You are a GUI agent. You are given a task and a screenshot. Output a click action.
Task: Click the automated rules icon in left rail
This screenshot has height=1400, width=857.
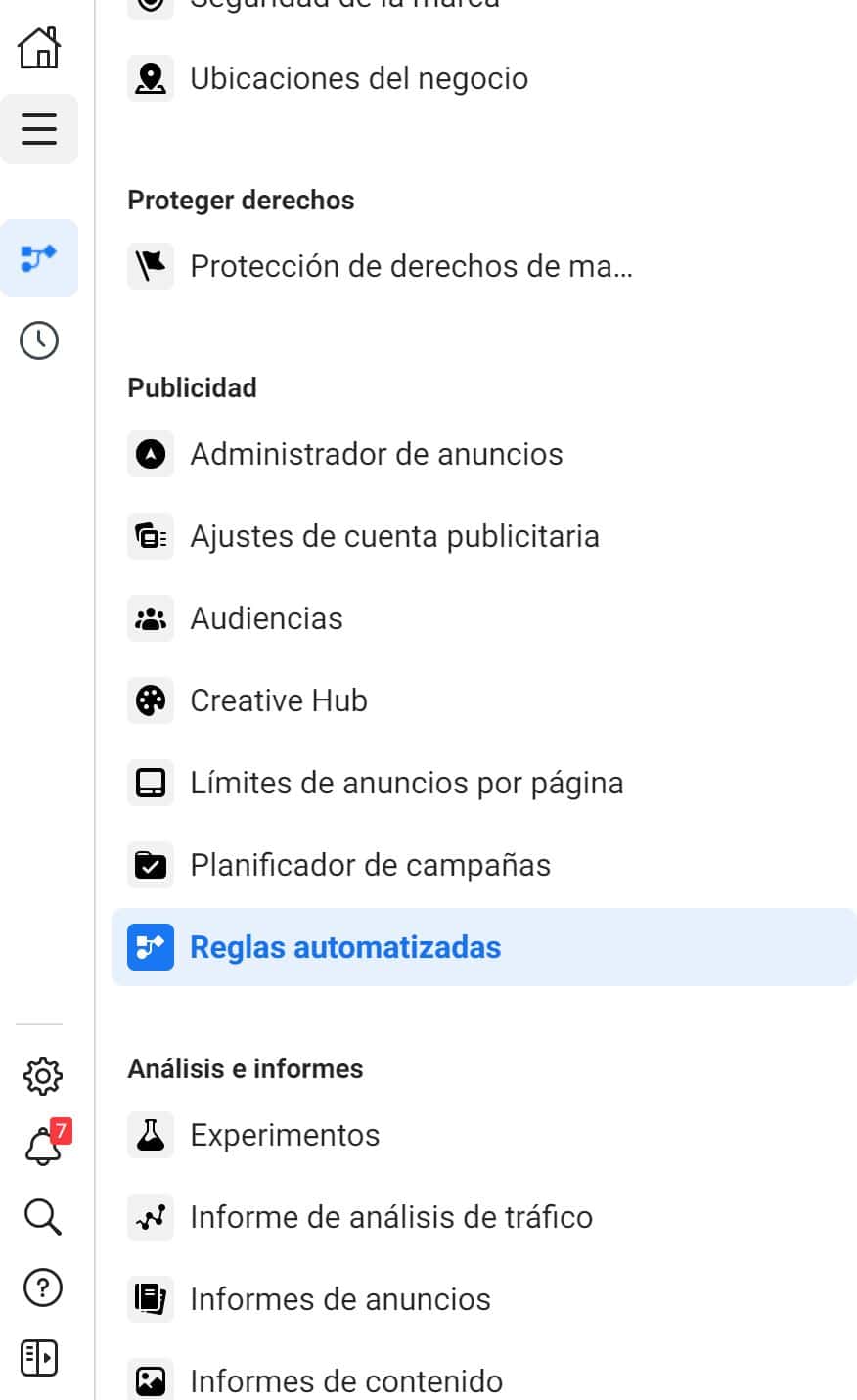click(39, 258)
